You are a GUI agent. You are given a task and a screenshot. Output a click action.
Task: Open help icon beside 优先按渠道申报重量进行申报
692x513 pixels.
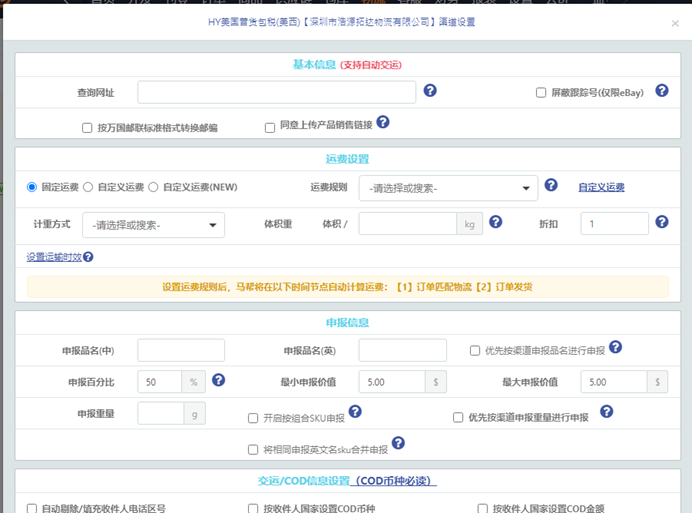[607, 411]
